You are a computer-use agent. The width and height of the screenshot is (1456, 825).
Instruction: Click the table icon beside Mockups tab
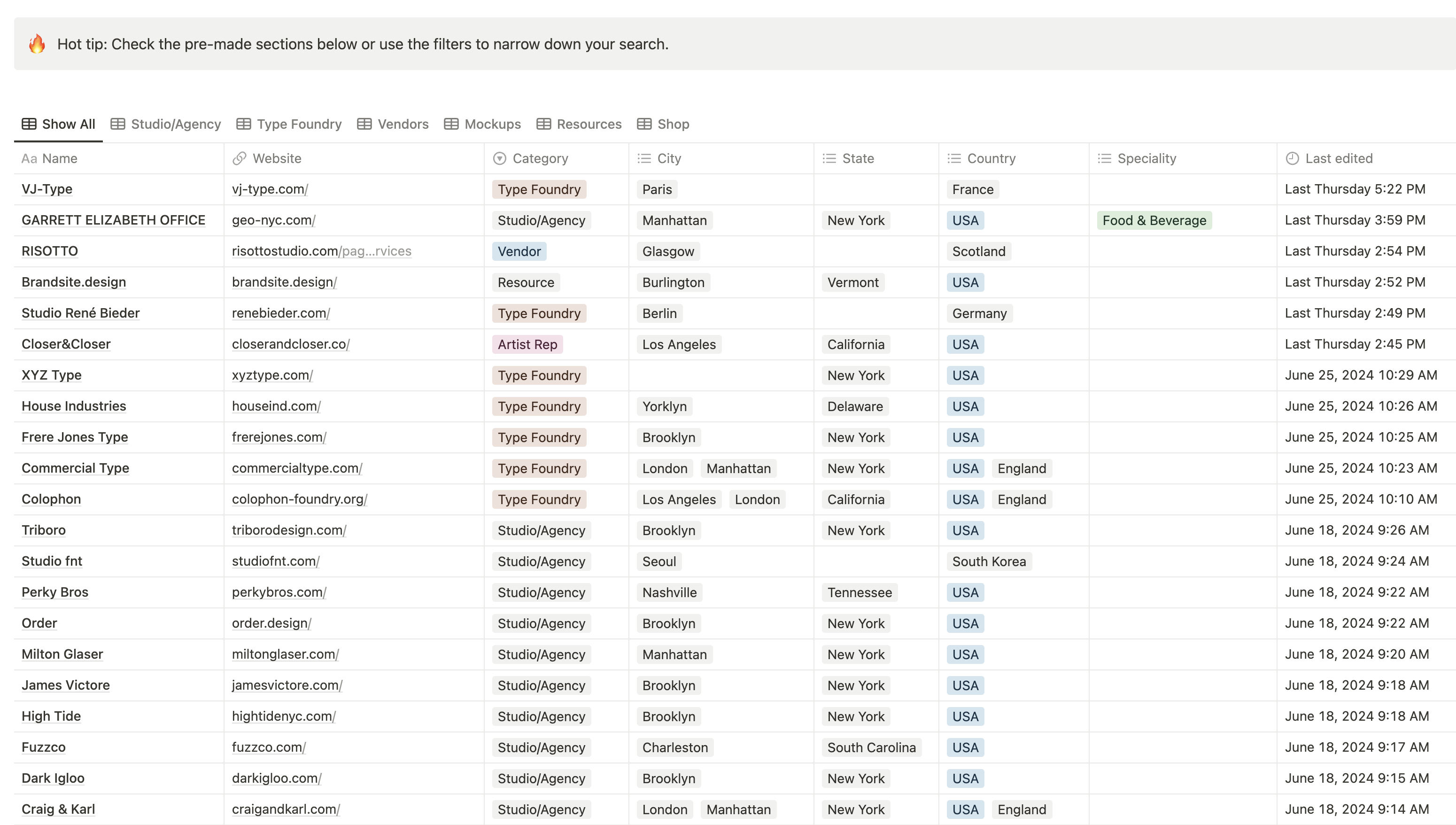pyautogui.click(x=451, y=124)
